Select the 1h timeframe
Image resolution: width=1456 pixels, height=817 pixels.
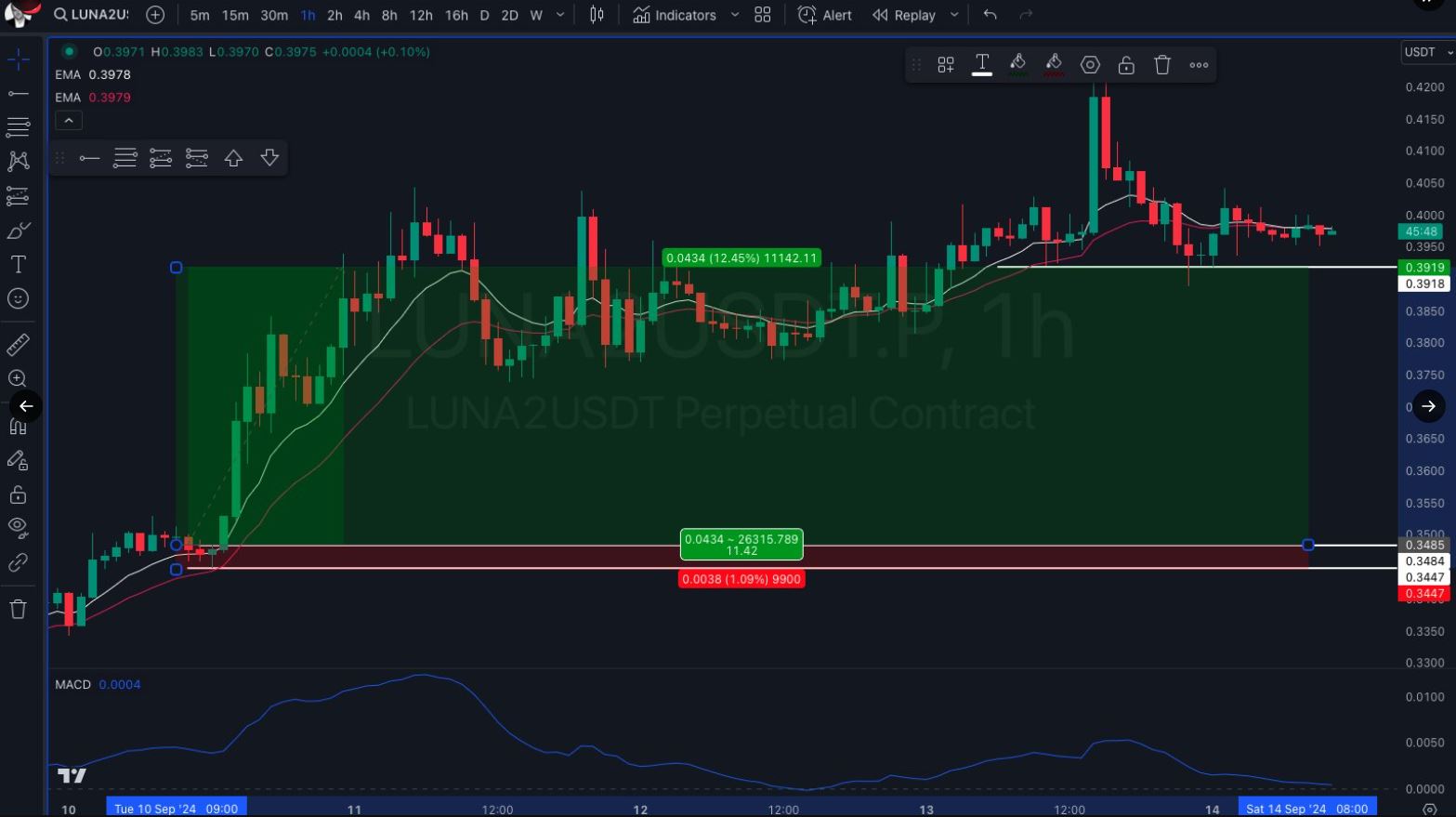tap(308, 15)
